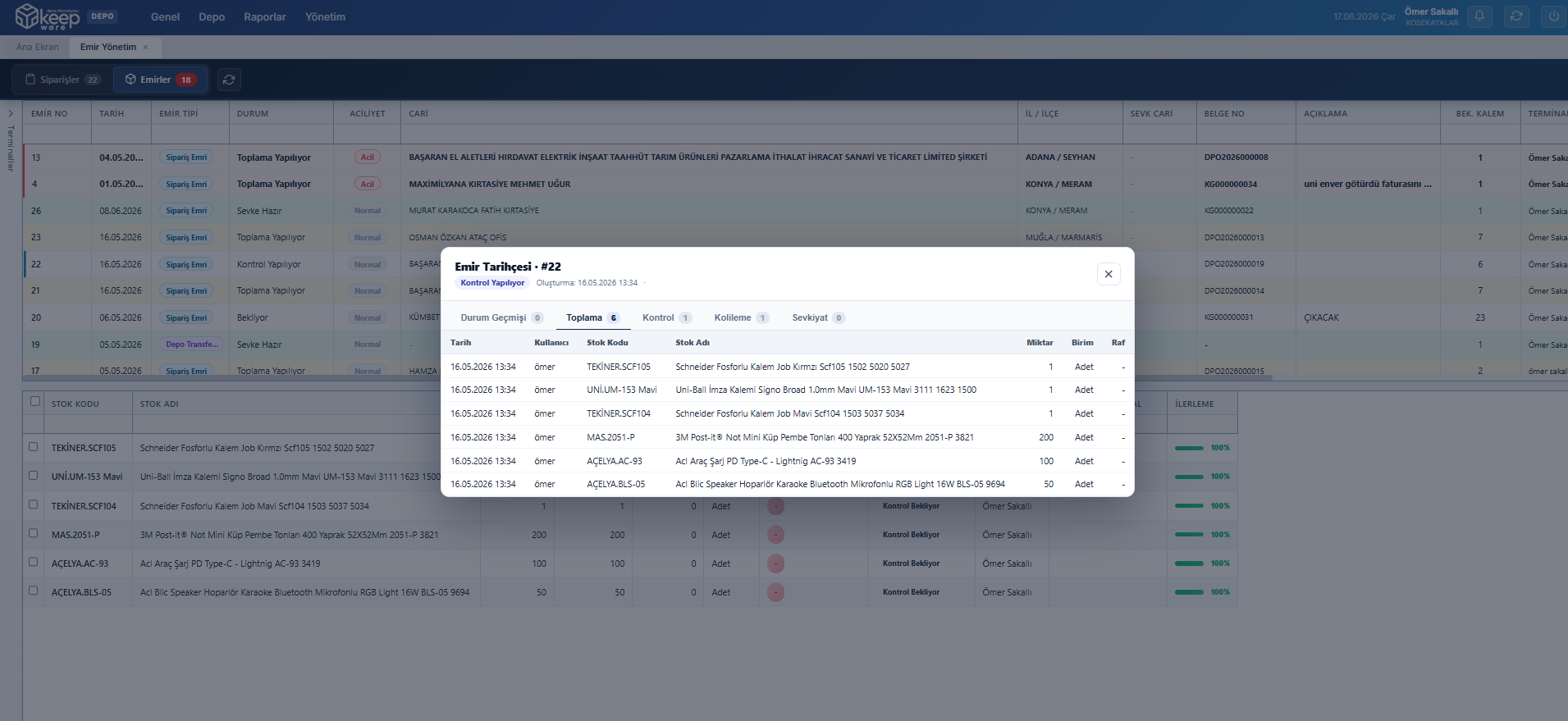Image resolution: width=1568 pixels, height=721 pixels.
Task: Show the Sevkiyat tab in the dialog
Action: [818, 317]
